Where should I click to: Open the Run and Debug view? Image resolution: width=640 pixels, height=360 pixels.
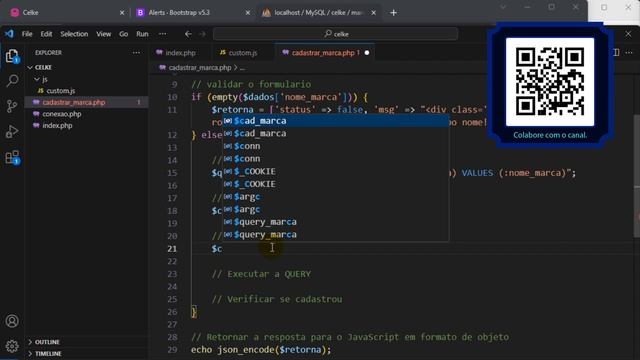point(12,131)
